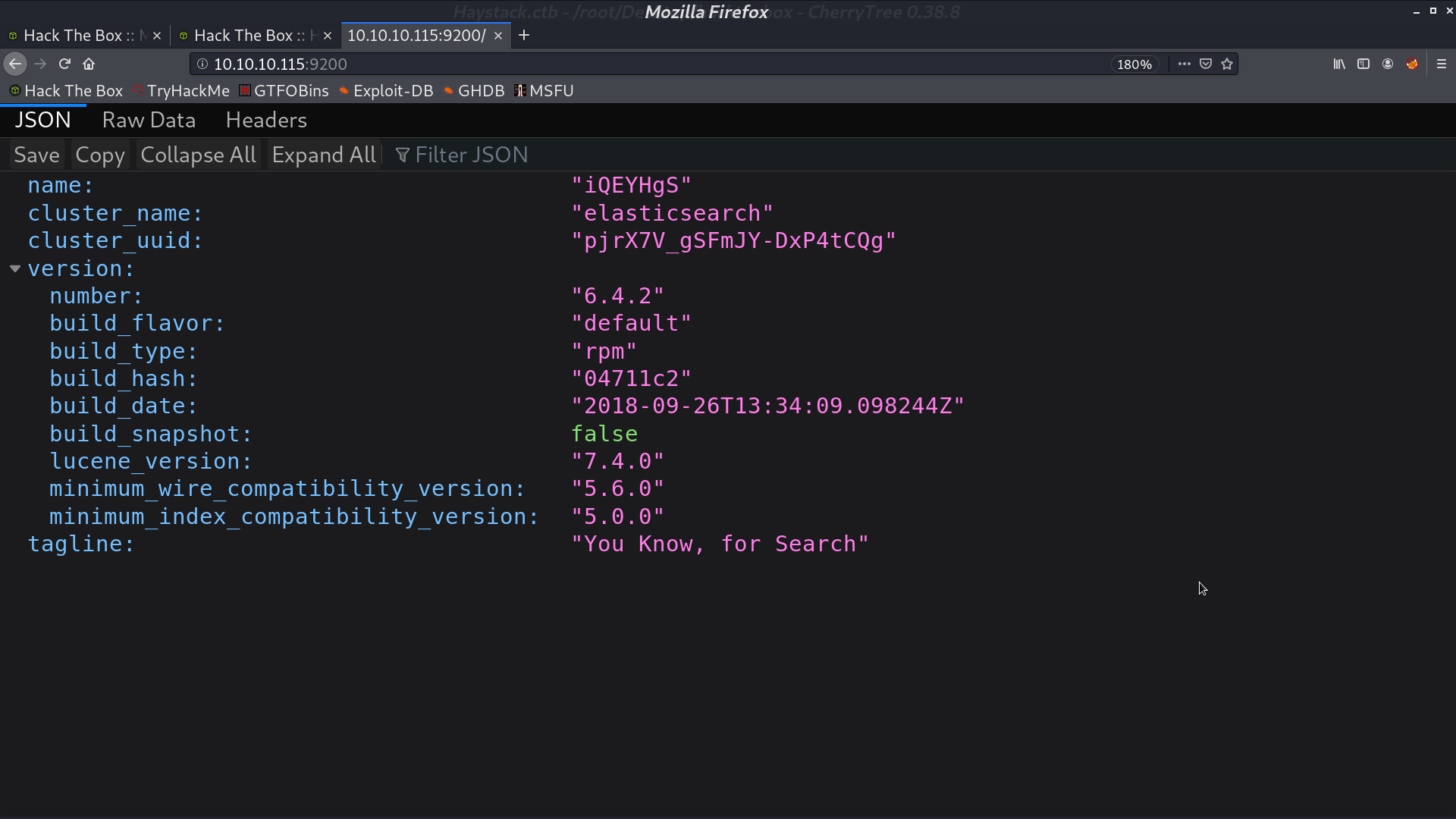Click the "You Know, for Search" value

(720, 544)
